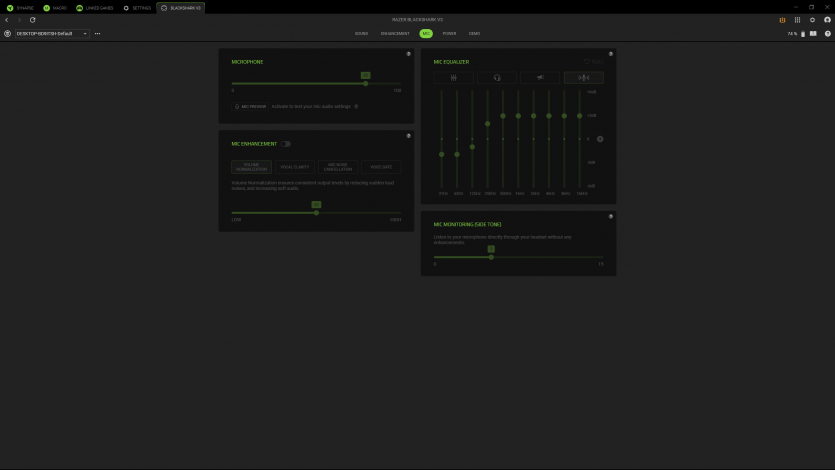Choose the custom sliders equalizer preset icon
Viewport: 835px width, 470px height.
point(454,77)
